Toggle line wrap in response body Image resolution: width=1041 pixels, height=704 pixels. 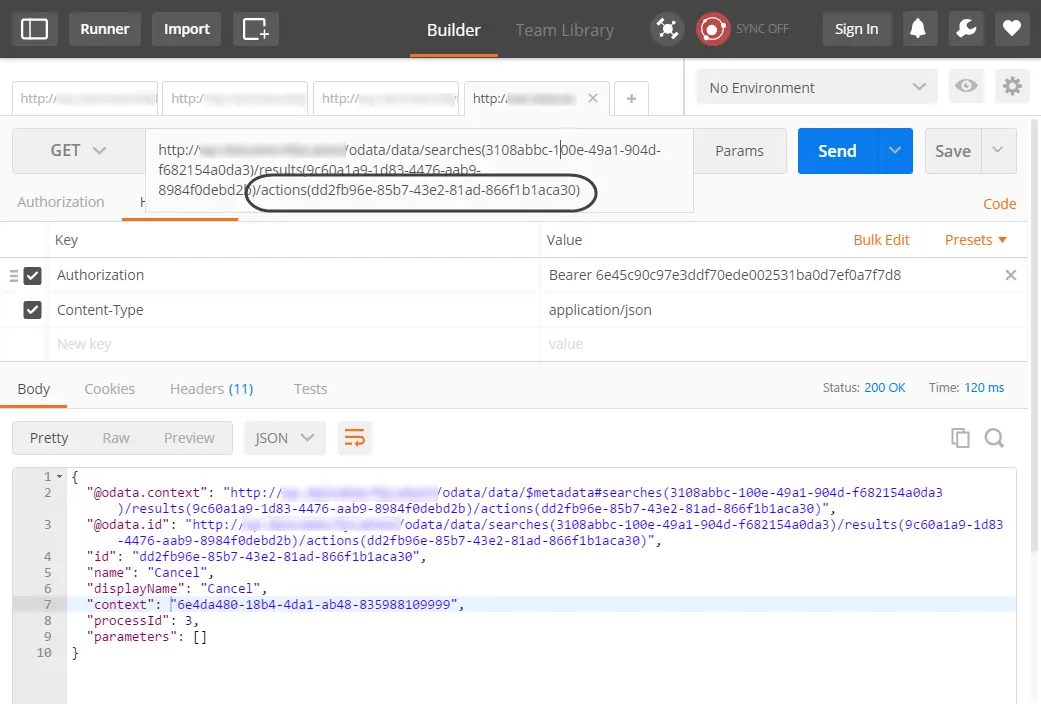355,438
